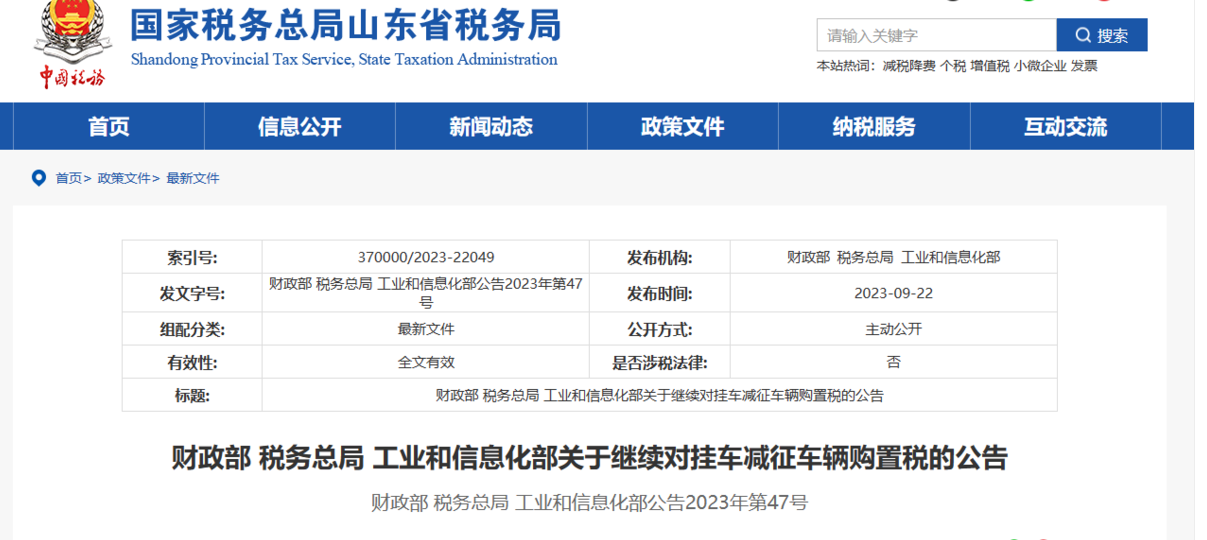Click the 索引号 label cell

[192, 257]
